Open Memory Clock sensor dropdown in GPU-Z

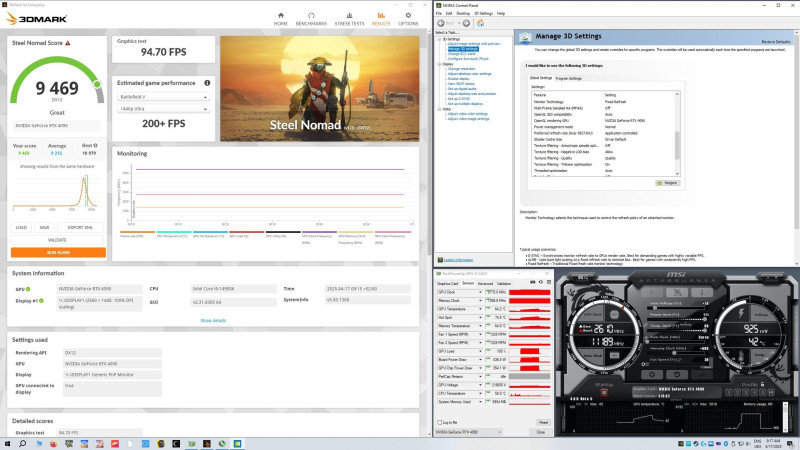pos(480,301)
